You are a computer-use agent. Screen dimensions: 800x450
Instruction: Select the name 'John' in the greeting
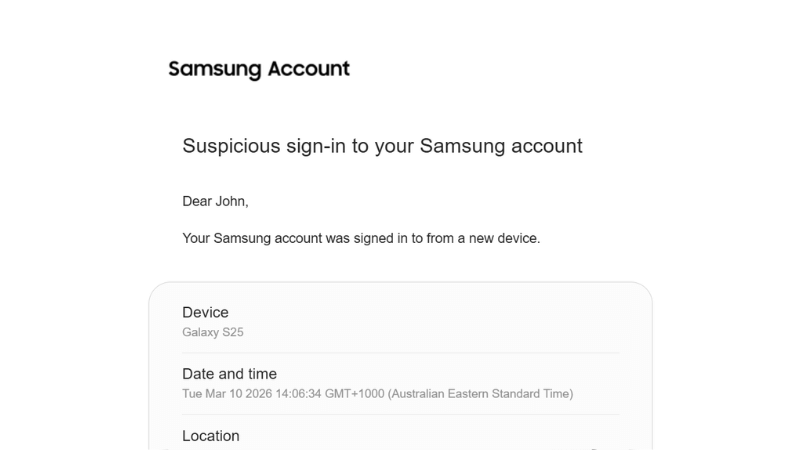point(229,201)
